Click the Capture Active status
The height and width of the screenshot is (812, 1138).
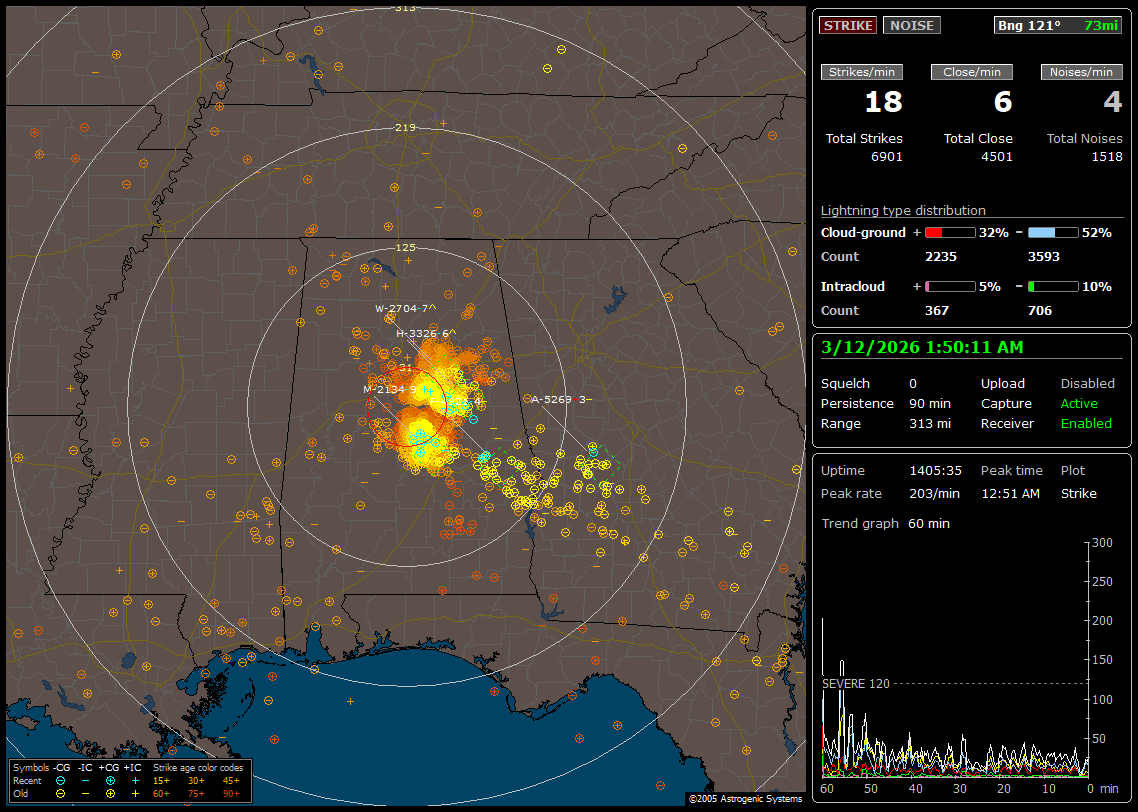(x=1079, y=403)
